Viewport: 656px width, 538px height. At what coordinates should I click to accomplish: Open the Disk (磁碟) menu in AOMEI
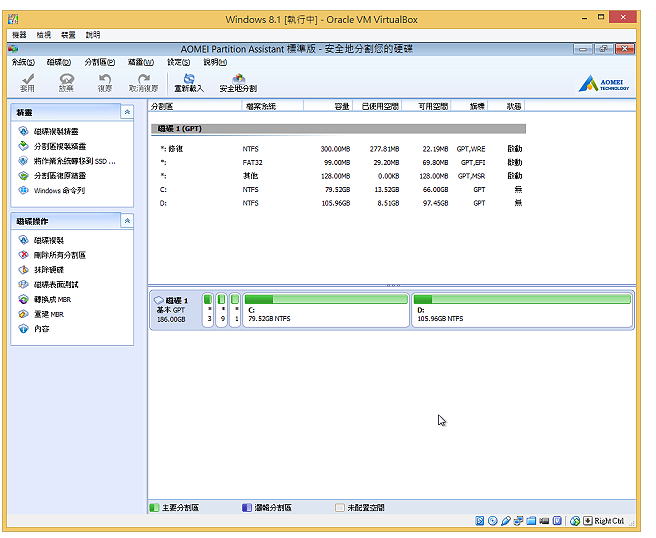click(x=59, y=62)
